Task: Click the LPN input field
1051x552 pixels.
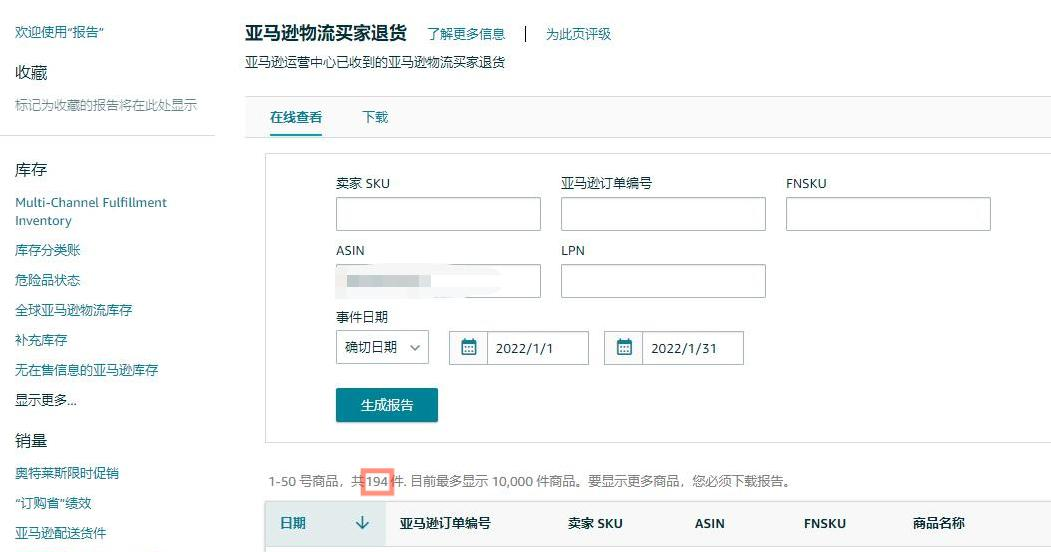Action: (663, 281)
